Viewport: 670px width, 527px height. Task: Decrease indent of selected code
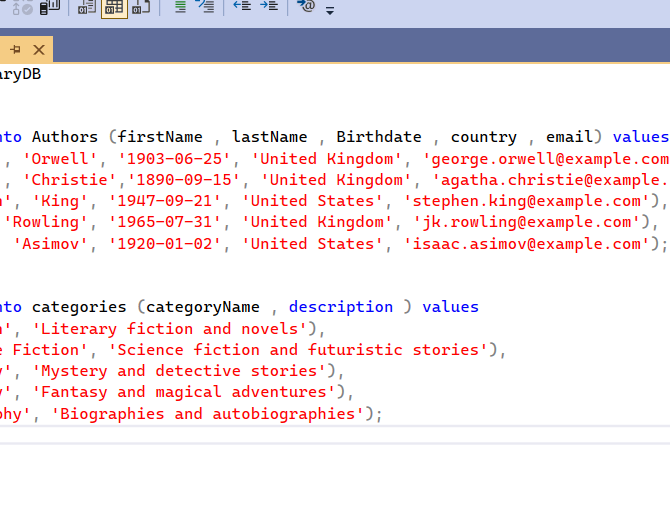click(241, 7)
